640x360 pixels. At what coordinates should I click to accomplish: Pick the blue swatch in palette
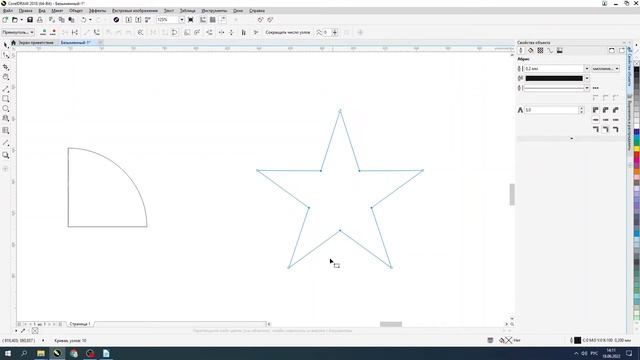[x=636, y=132]
